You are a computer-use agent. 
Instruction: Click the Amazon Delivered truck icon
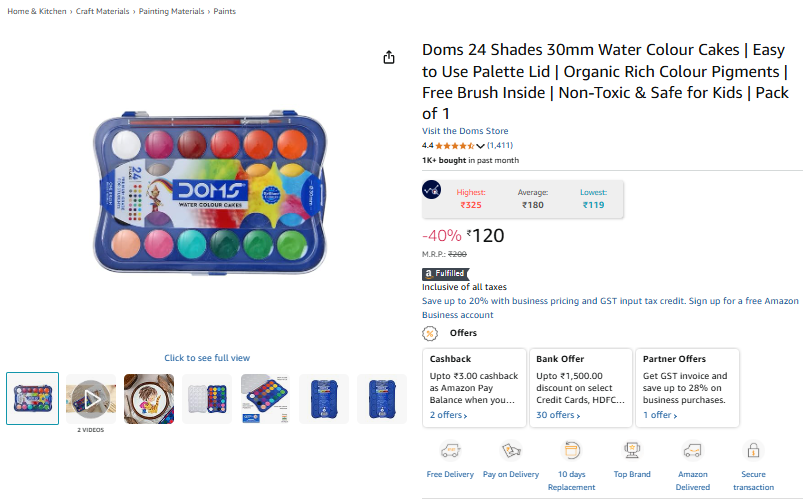(x=692, y=450)
